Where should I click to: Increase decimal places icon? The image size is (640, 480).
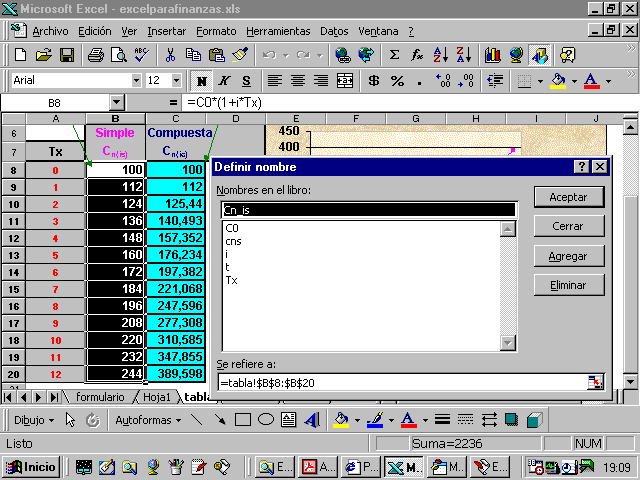coord(443,81)
